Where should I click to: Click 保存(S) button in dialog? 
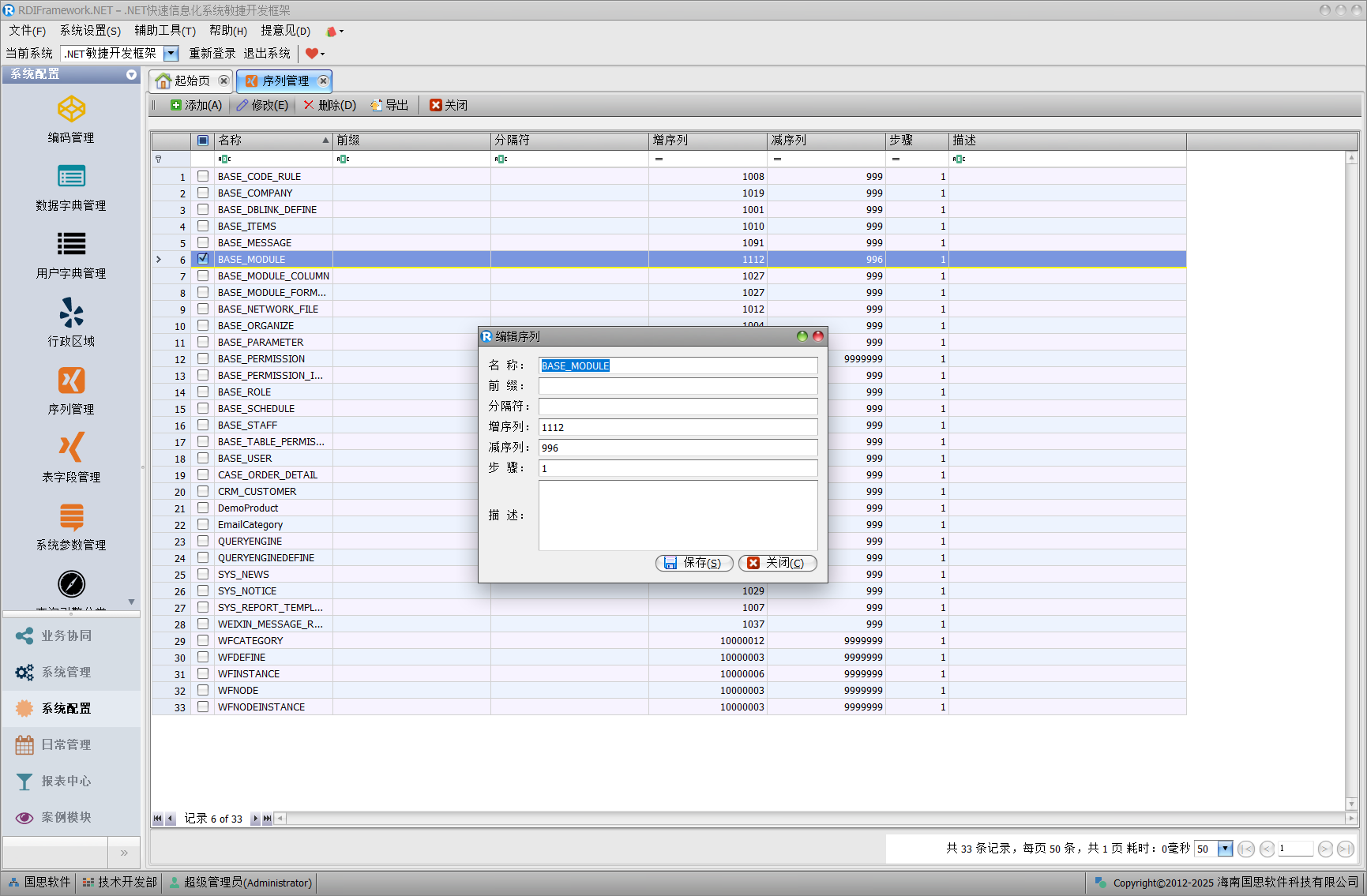click(693, 563)
